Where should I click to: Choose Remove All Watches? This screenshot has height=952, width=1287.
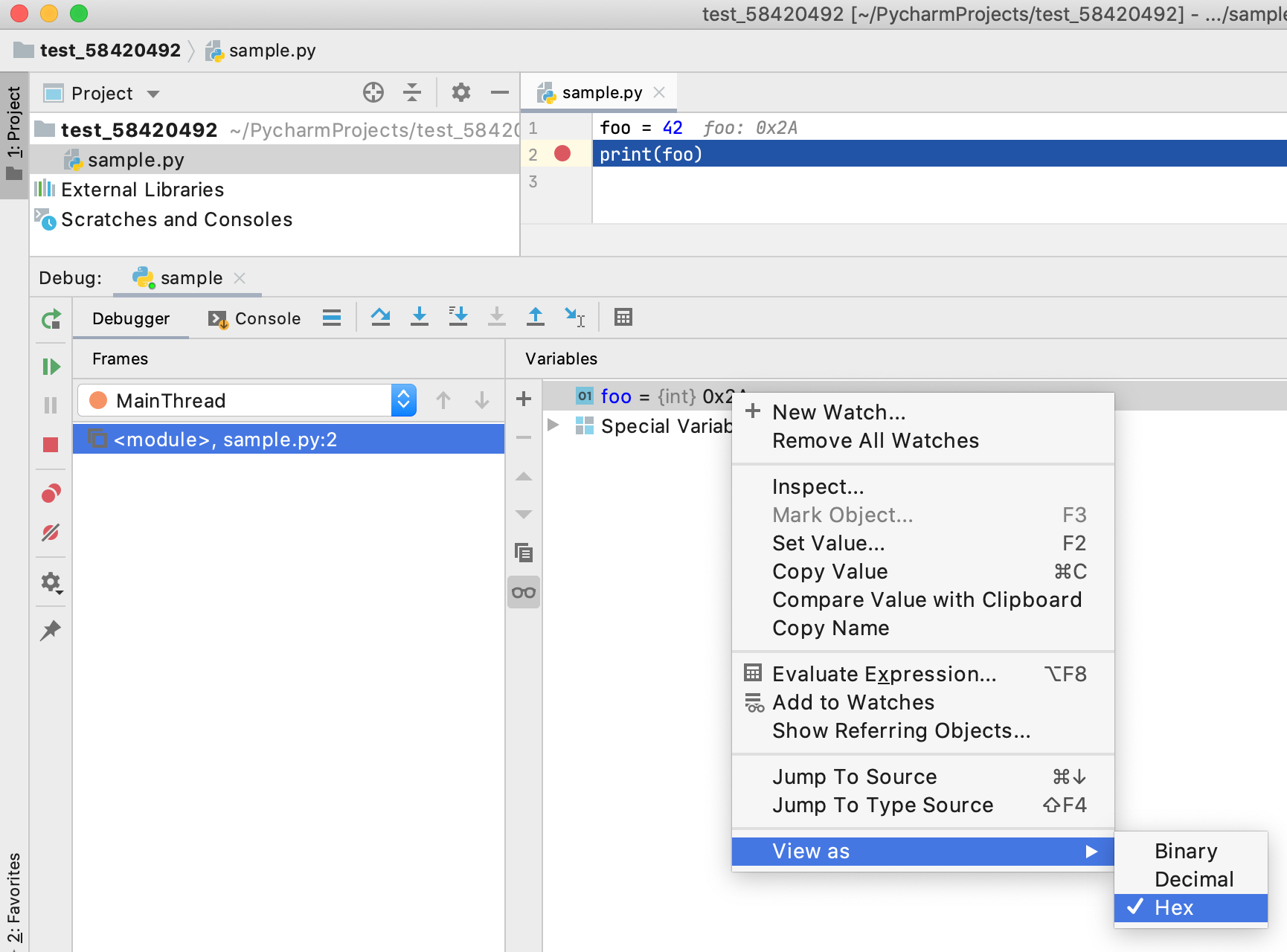(x=922, y=440)
